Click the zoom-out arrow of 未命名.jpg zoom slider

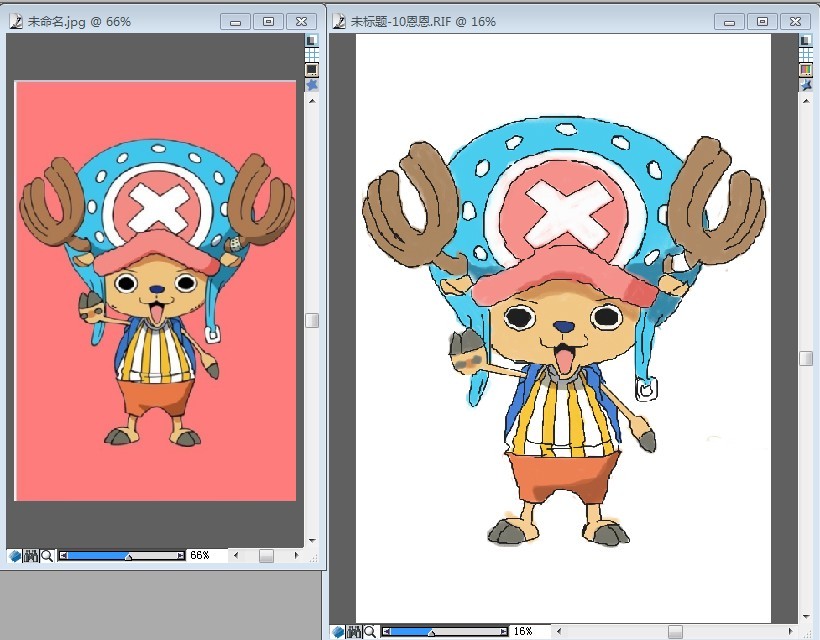(63, 555)
